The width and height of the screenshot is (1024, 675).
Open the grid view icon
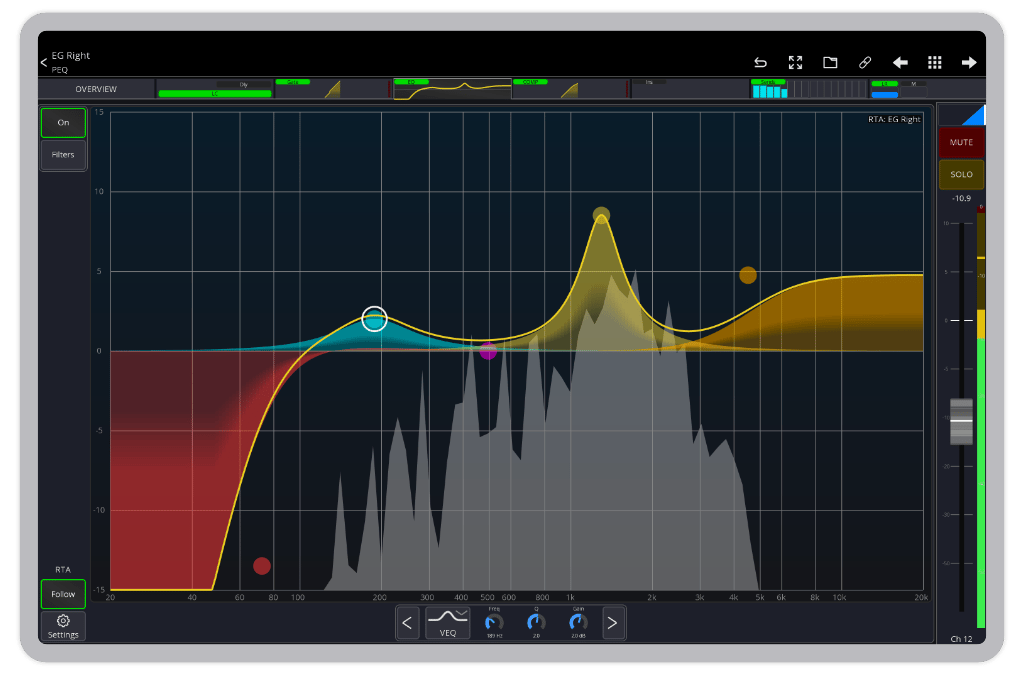(x=935, y=62)
